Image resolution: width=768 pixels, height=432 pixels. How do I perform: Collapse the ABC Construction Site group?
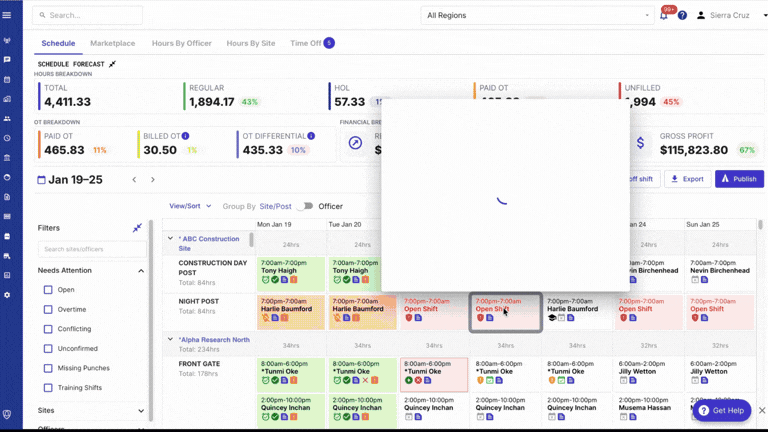click(170, 239)
